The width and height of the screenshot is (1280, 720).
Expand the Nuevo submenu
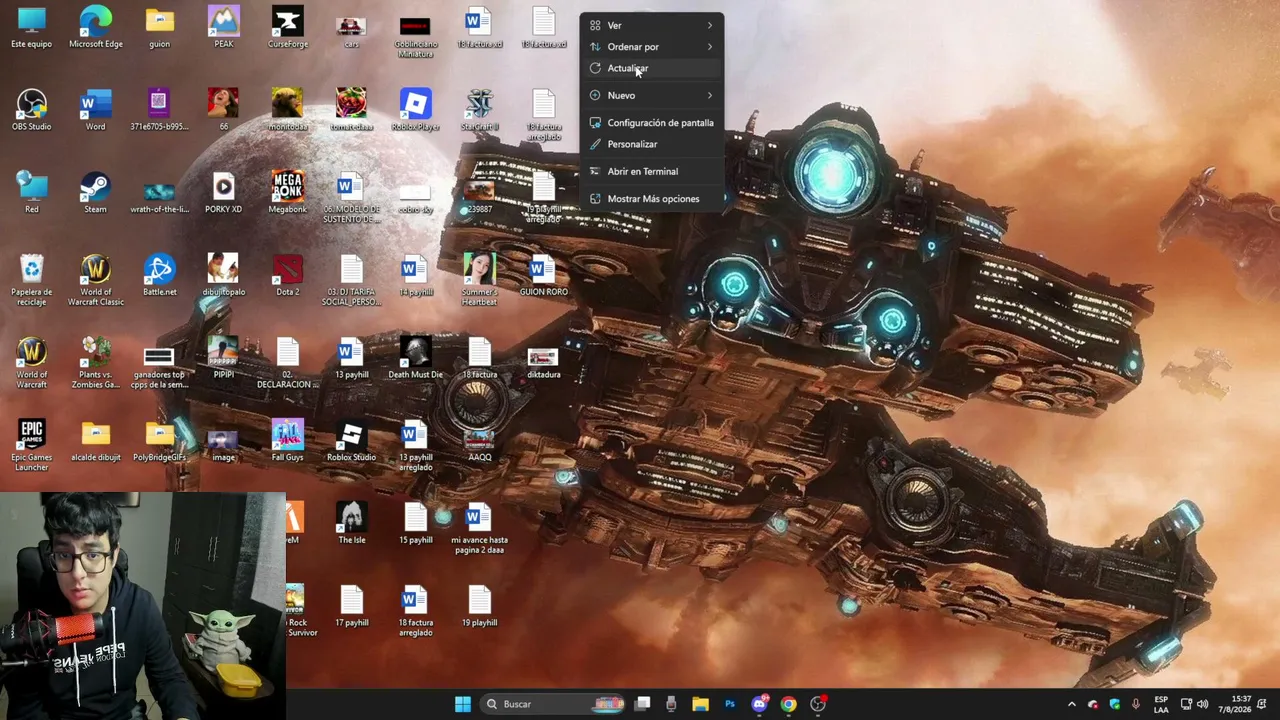(651, 95)
